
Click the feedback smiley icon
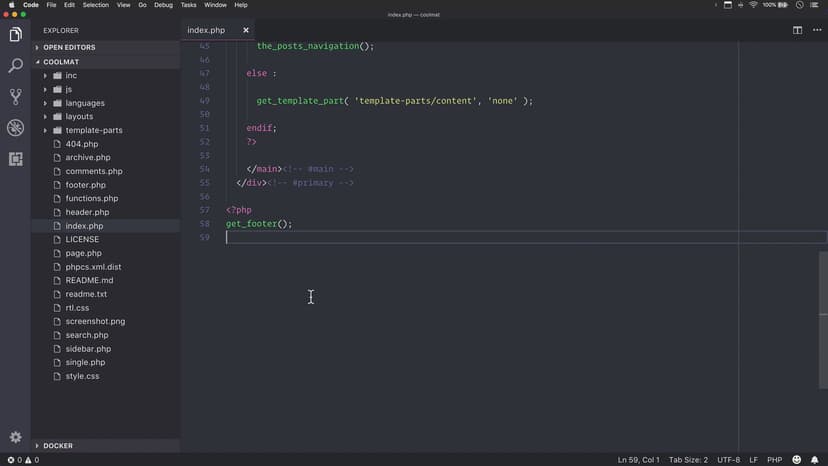796,460
